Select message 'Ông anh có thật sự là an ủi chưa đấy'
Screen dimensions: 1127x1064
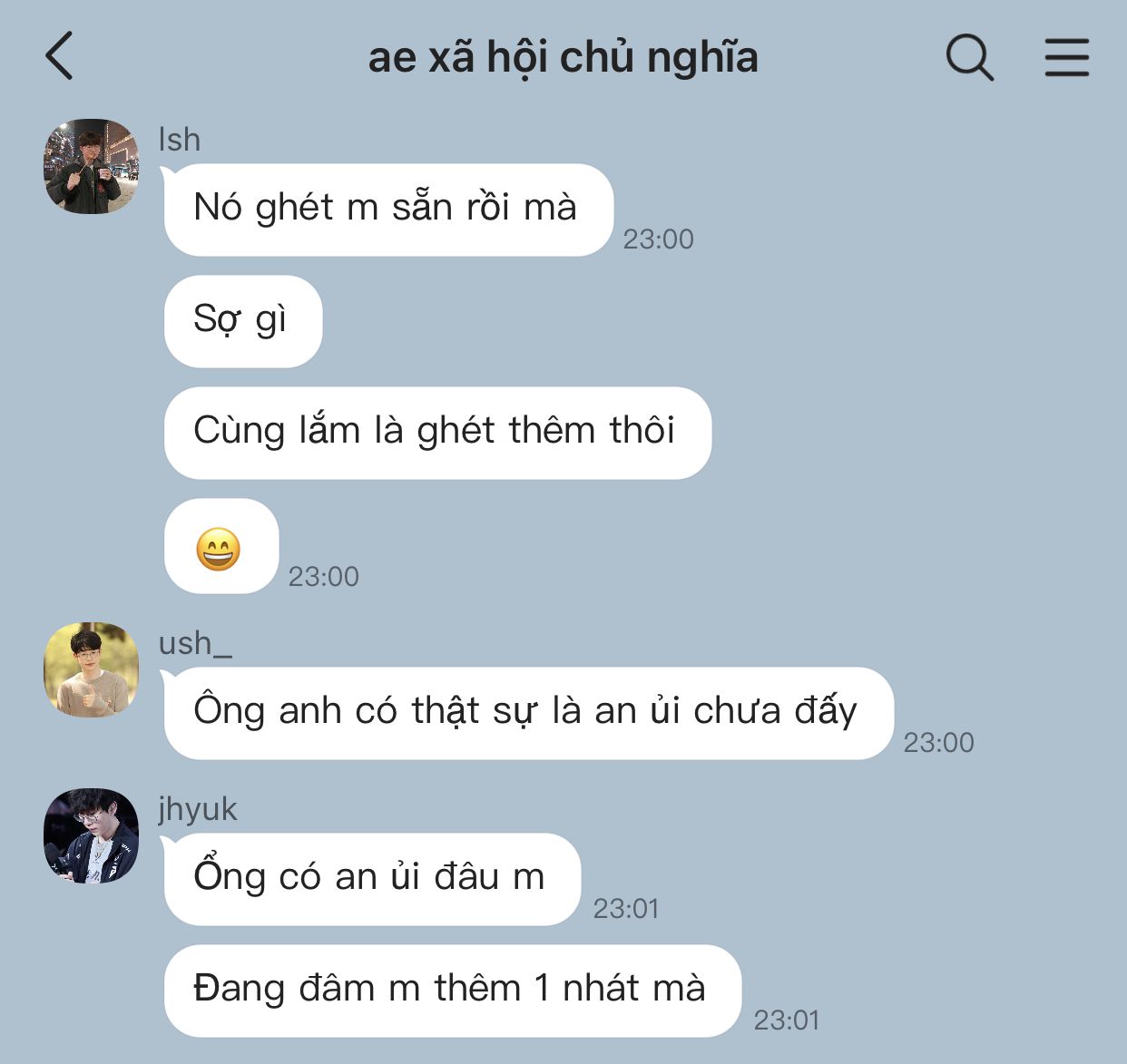point(529,713)
